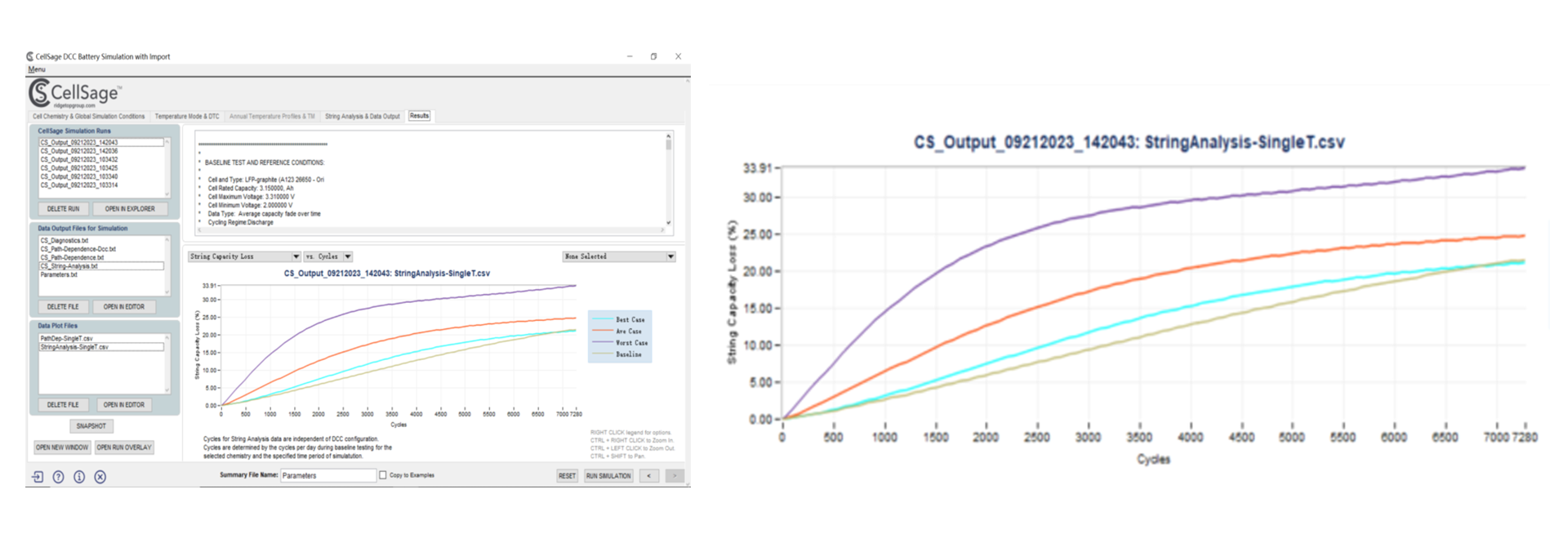Open the None Selected dropdown
Viewport: 1568px width, 552px height.
(619, 256)
